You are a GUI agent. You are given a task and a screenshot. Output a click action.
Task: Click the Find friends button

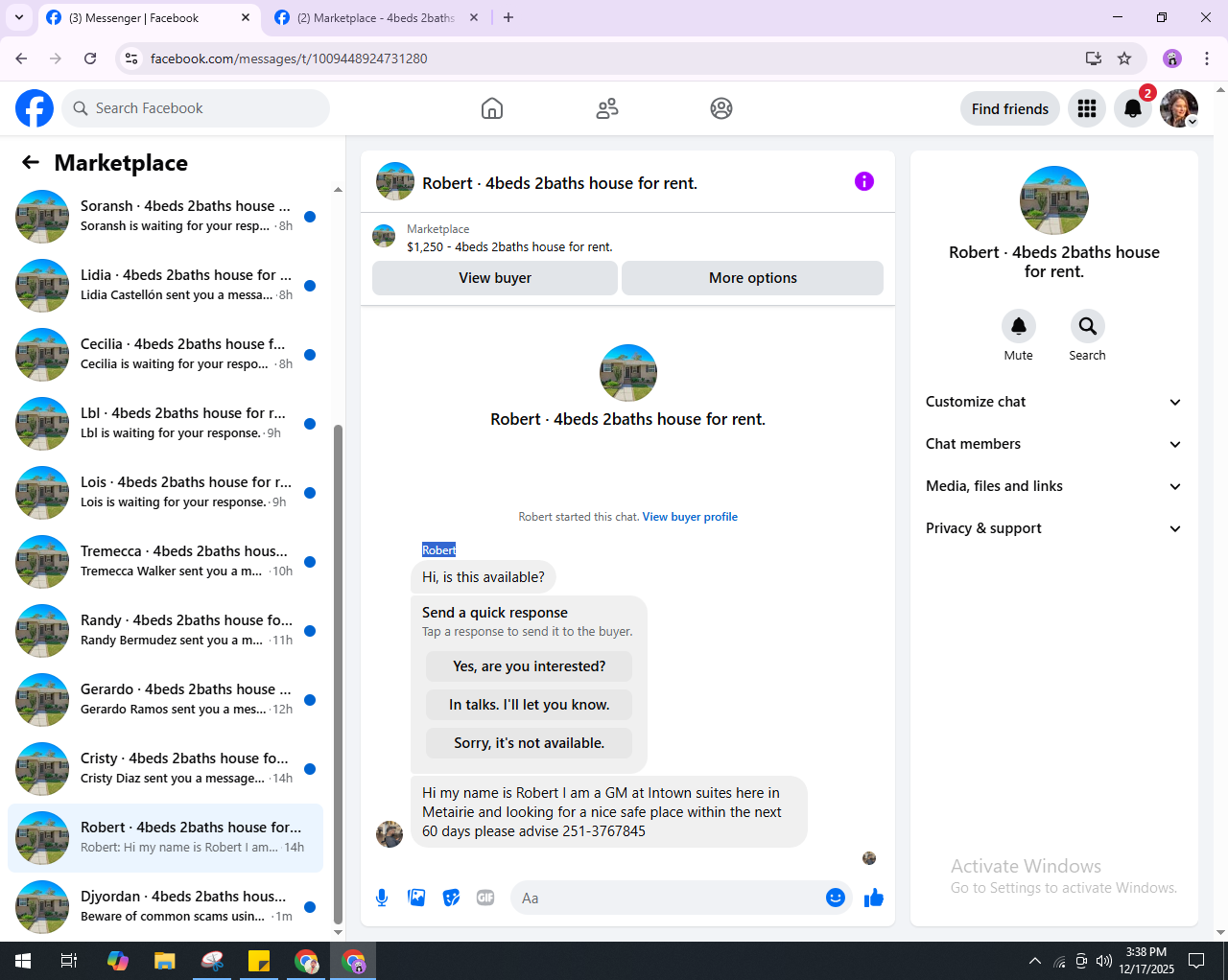1010,108
